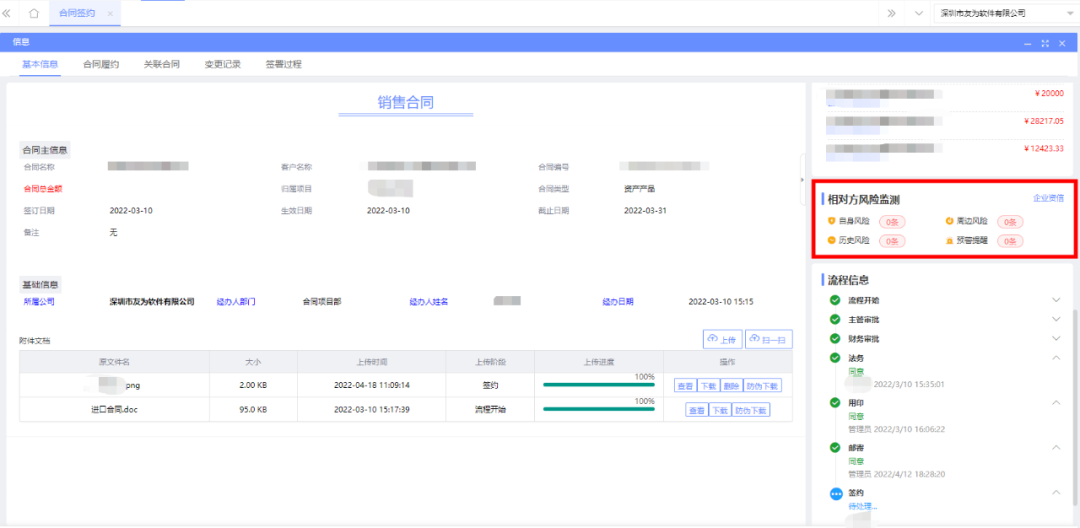Click 查看 for the png attachment

click(685, 386)
